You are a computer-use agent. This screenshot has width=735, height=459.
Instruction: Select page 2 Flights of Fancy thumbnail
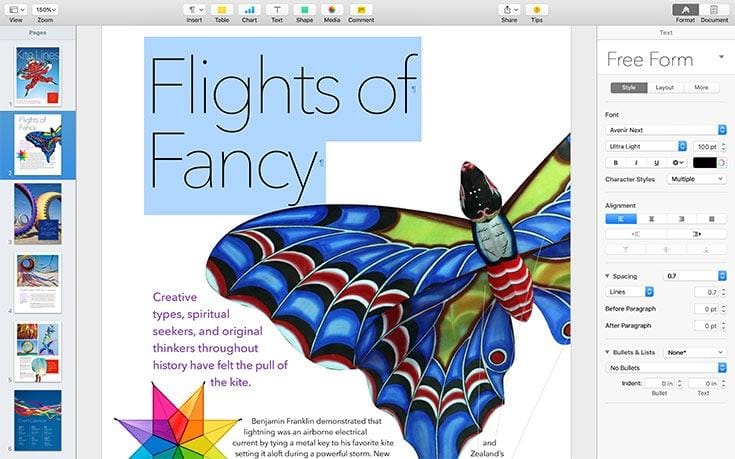[x=38, y=144]
